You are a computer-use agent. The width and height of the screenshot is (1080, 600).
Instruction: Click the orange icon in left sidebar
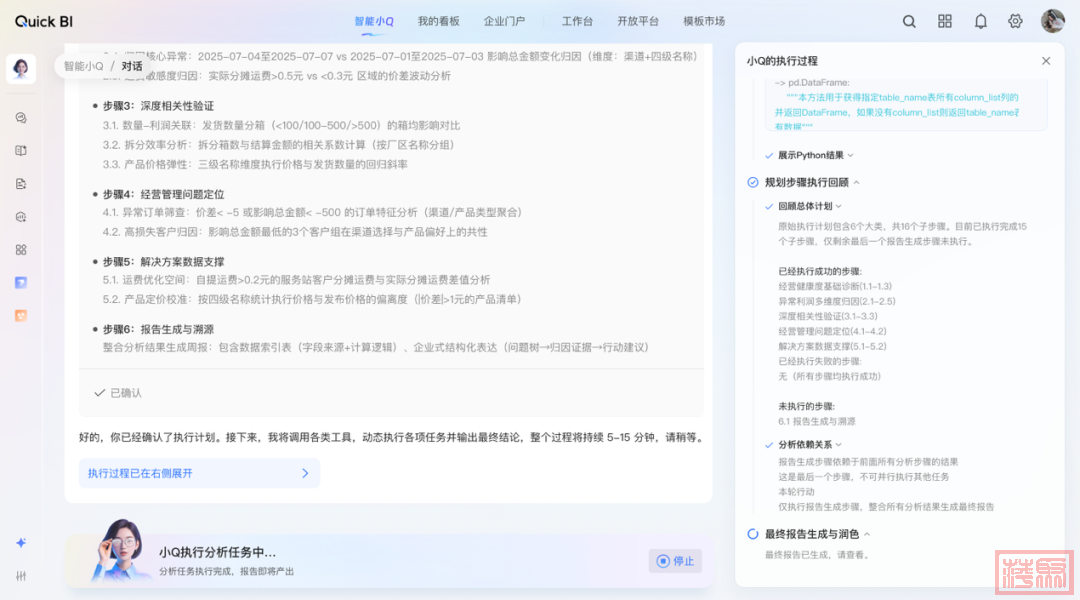(21, 315)
